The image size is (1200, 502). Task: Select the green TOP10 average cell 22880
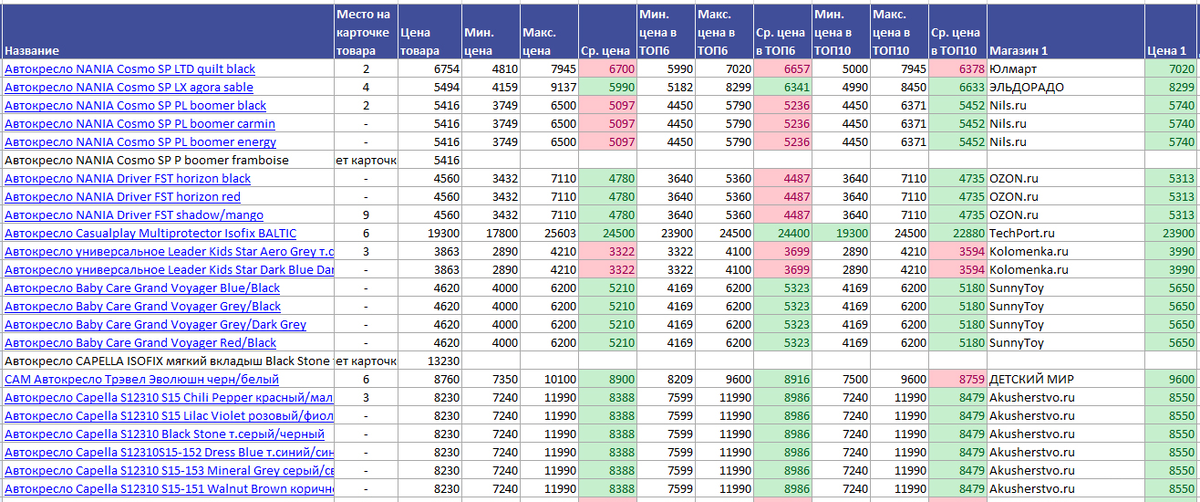[x=957, y=232]
